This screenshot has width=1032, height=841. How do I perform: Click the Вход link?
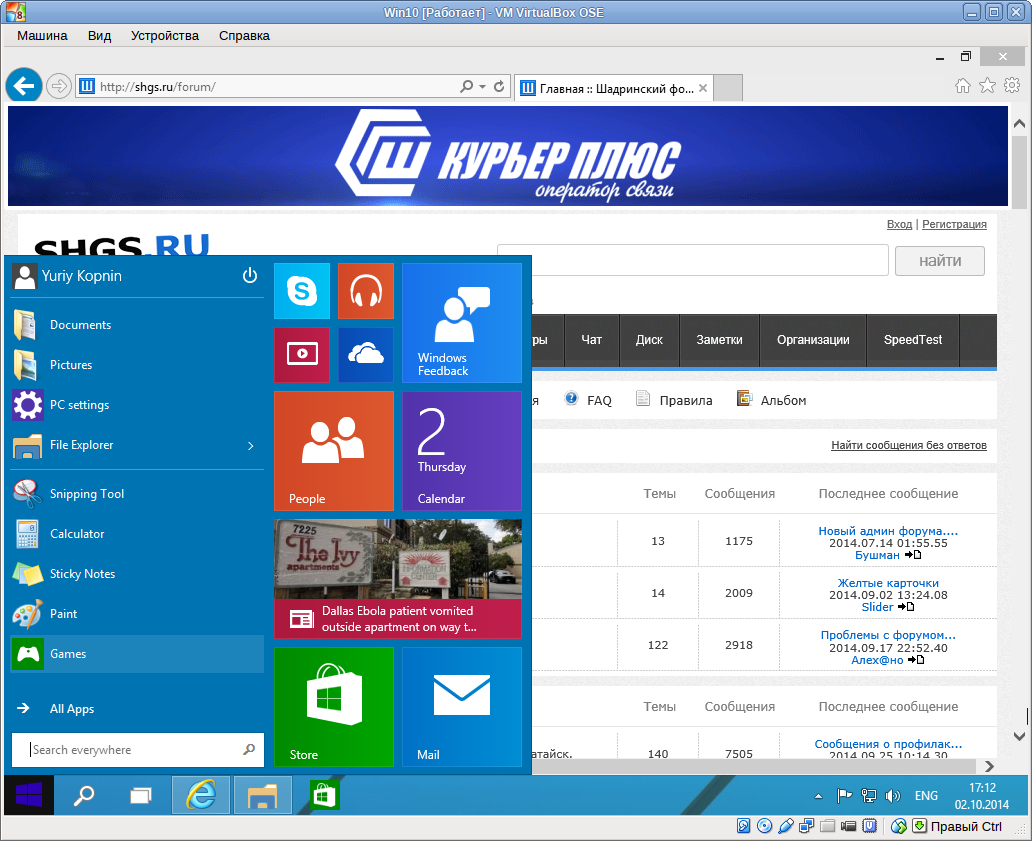coord(899,224)
